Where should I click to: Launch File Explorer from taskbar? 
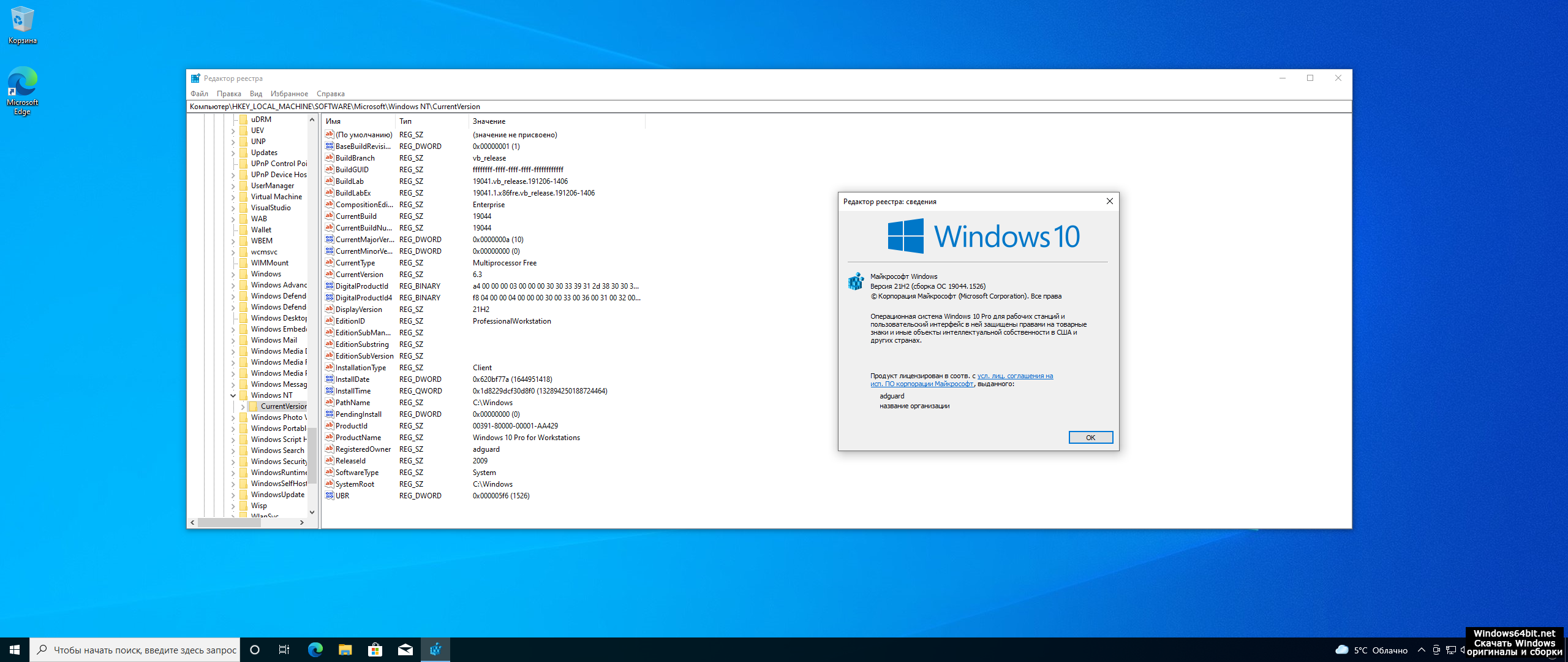pos(345,650)
